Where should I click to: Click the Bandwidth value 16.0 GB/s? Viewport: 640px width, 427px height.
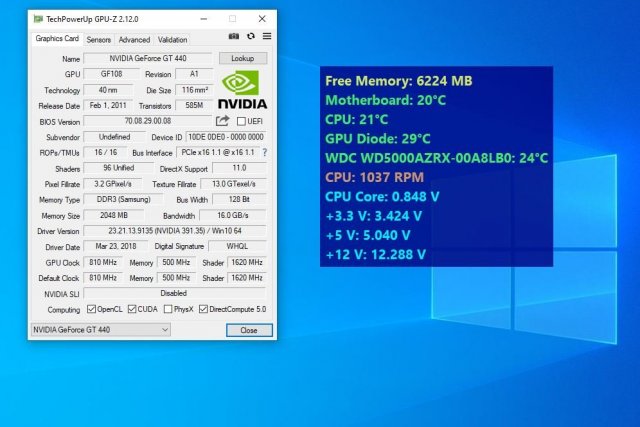tap(233, 215)
